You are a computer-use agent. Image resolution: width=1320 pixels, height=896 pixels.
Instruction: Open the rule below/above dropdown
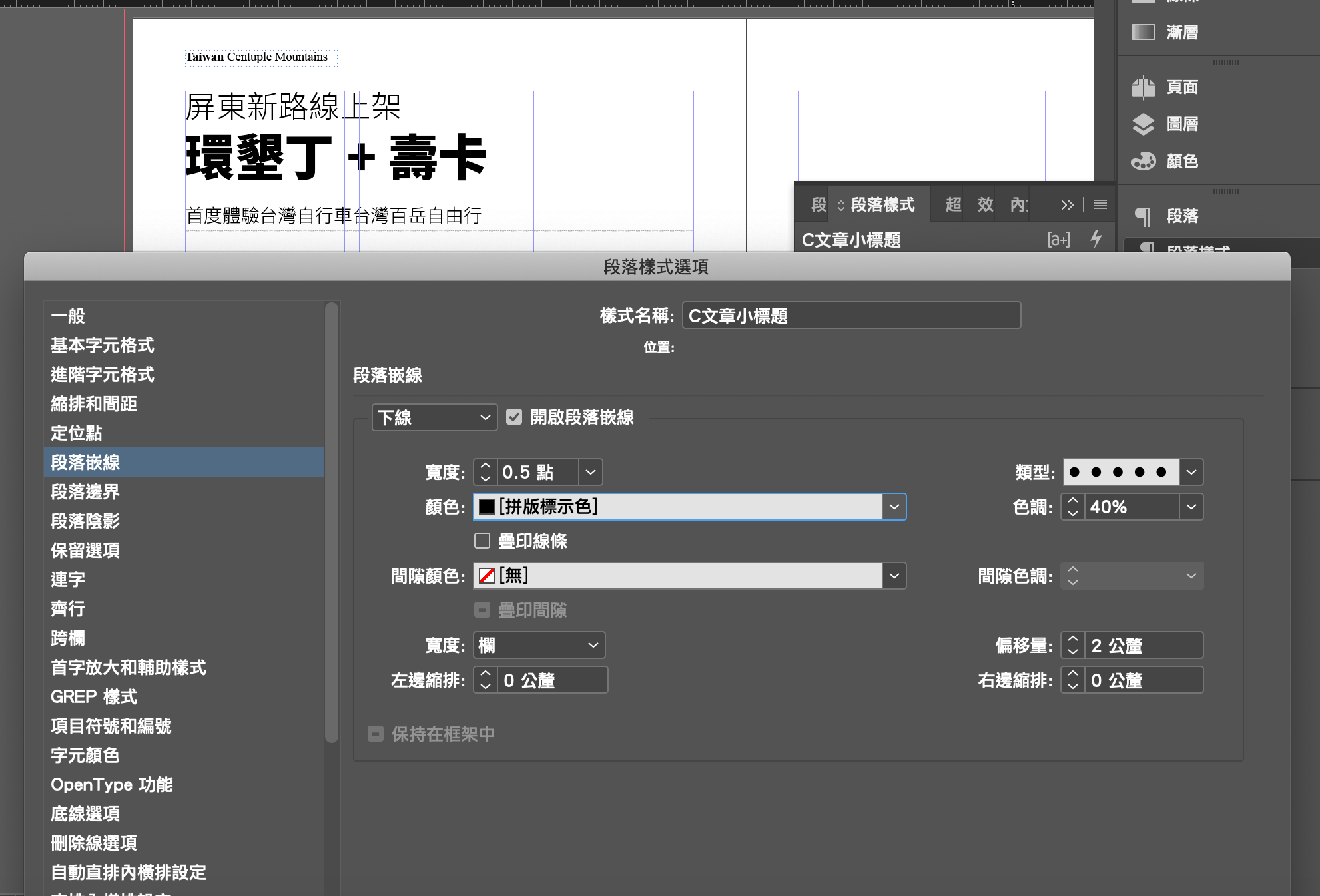click(x=434, y=417)
